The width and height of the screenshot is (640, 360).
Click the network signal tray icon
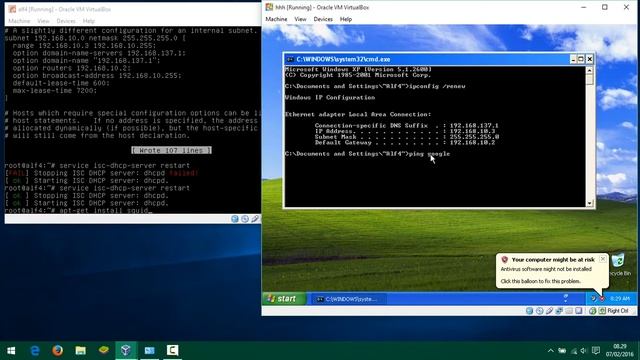574,351
